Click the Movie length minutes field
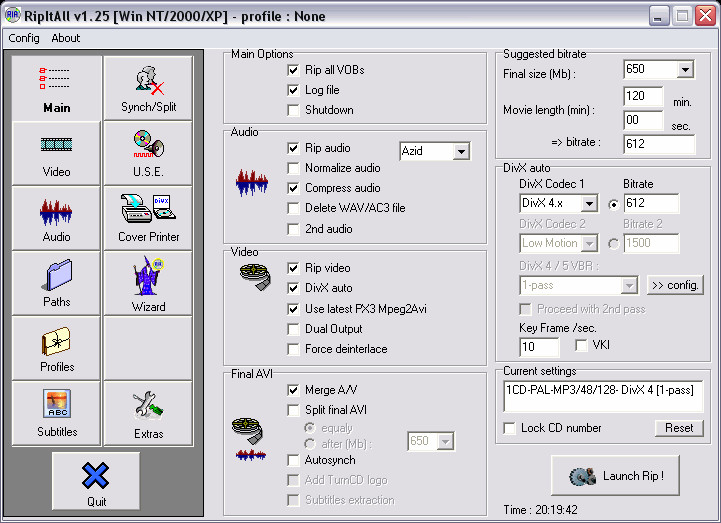 tap(643, 96)
